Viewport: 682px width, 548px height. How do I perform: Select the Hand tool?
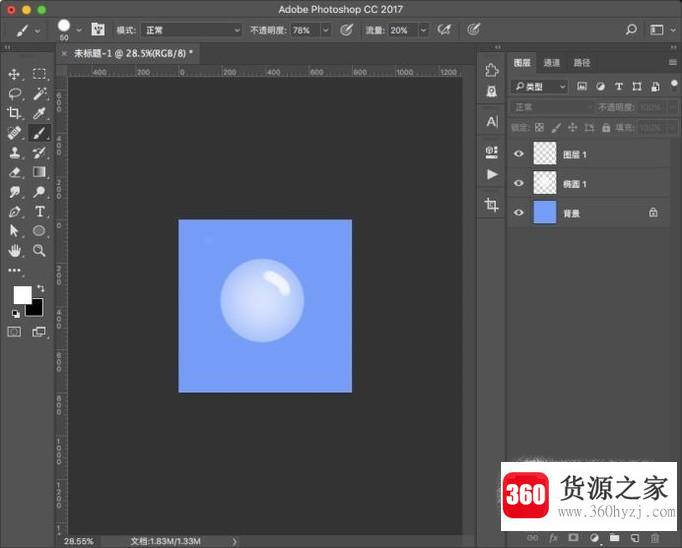pos(14,250)
